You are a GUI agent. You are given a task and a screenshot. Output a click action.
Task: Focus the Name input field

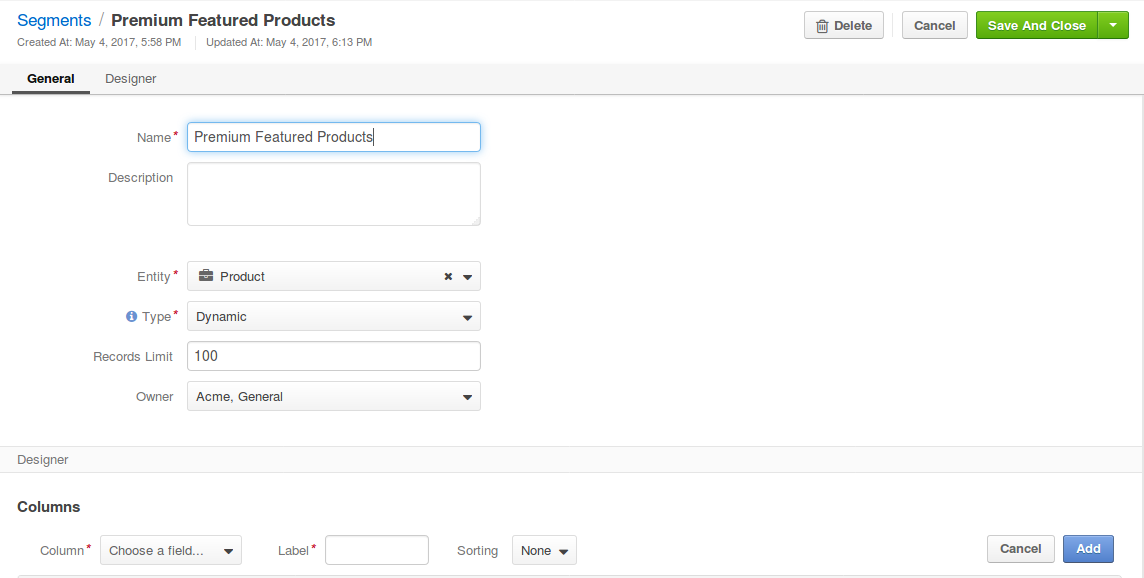333,137
